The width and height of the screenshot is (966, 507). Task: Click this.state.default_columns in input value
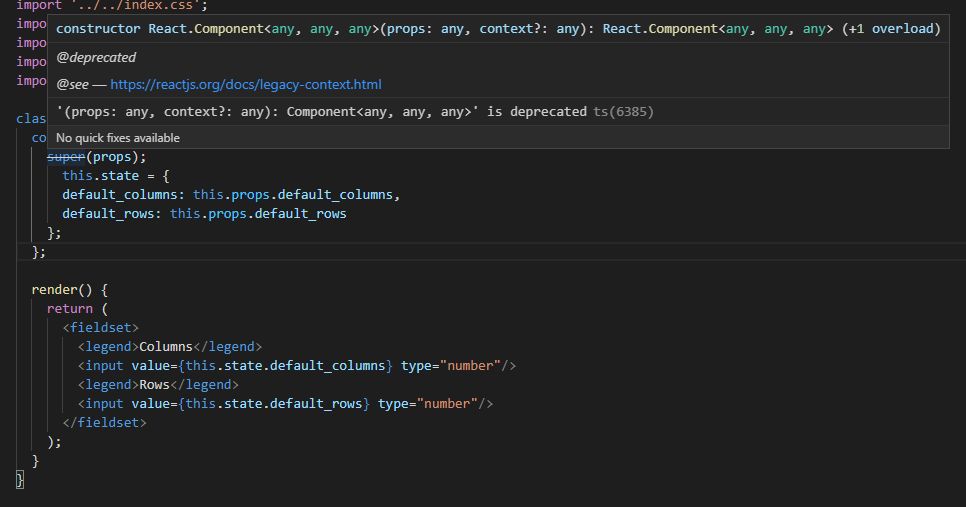point(285,366)
